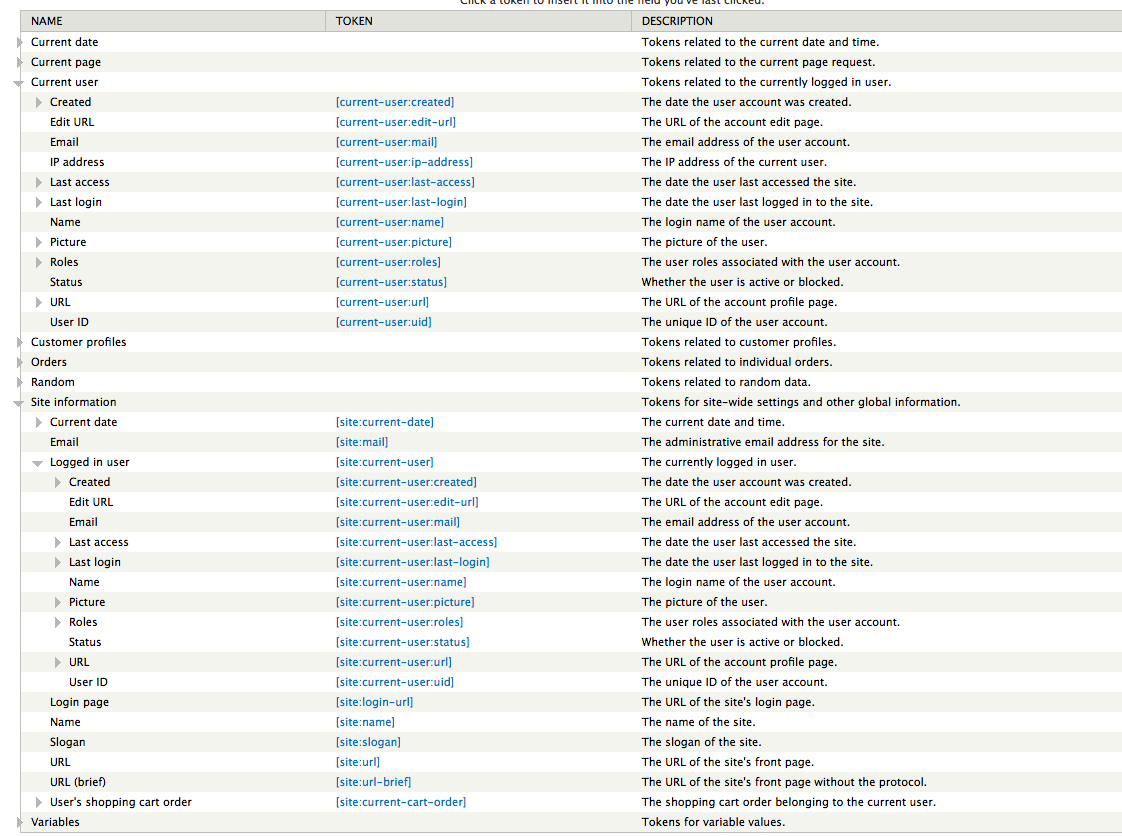
Task: Expand the top-level Current date group
Action: [20, 42]
